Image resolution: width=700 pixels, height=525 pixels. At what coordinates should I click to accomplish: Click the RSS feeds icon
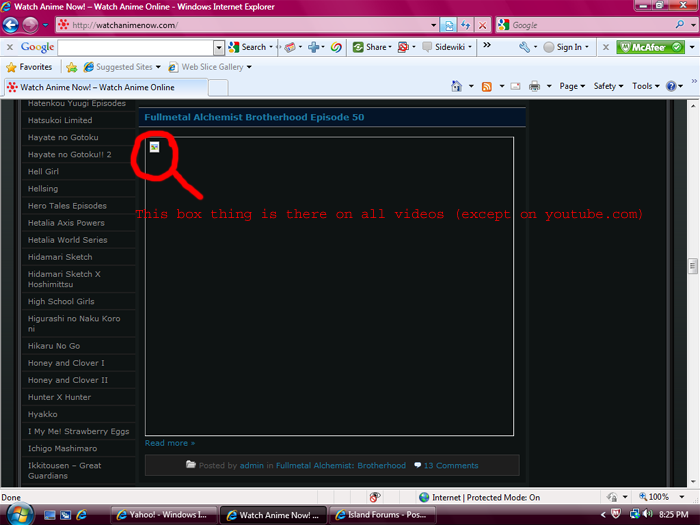(x=487, y=86)
